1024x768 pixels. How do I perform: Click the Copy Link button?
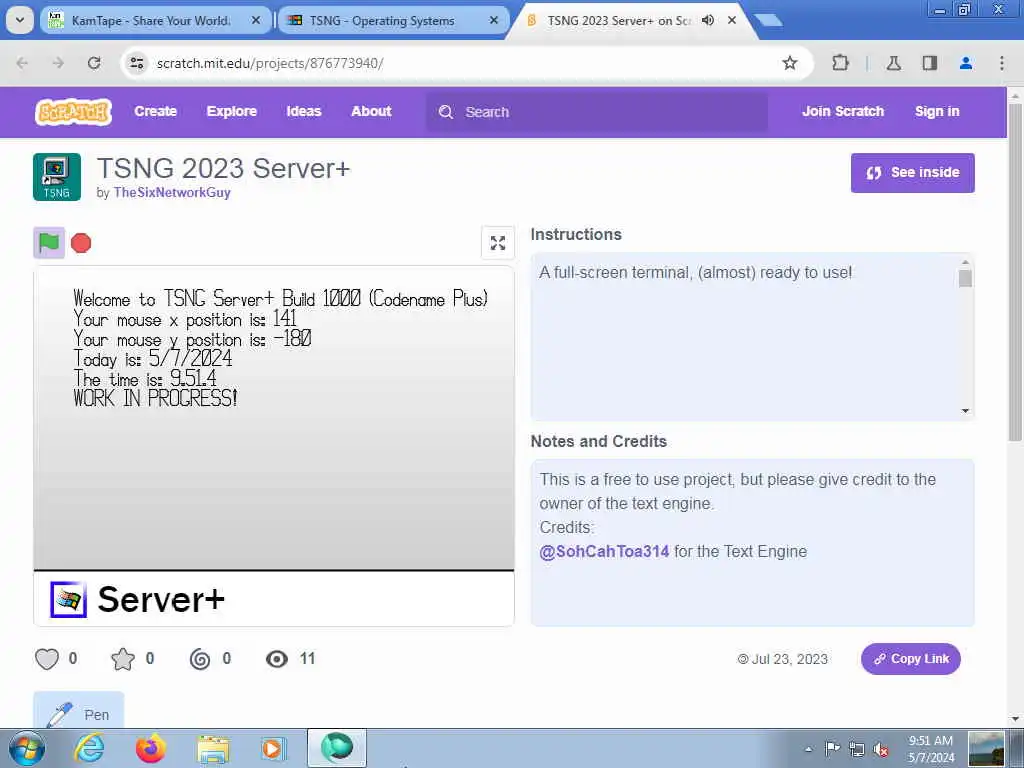pos(910,659)
